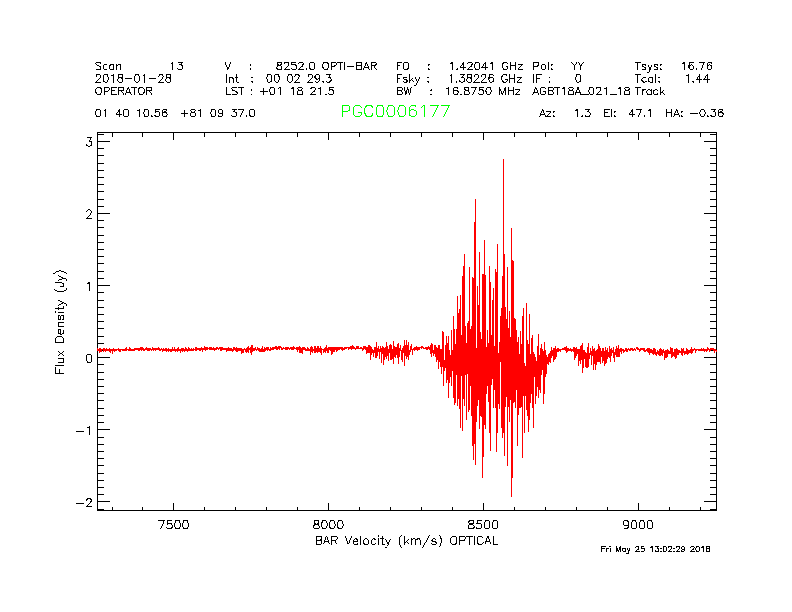Click the LST value +01 18 21.5
The width and height of the screenshot is (792, 612).
[297, 91]
